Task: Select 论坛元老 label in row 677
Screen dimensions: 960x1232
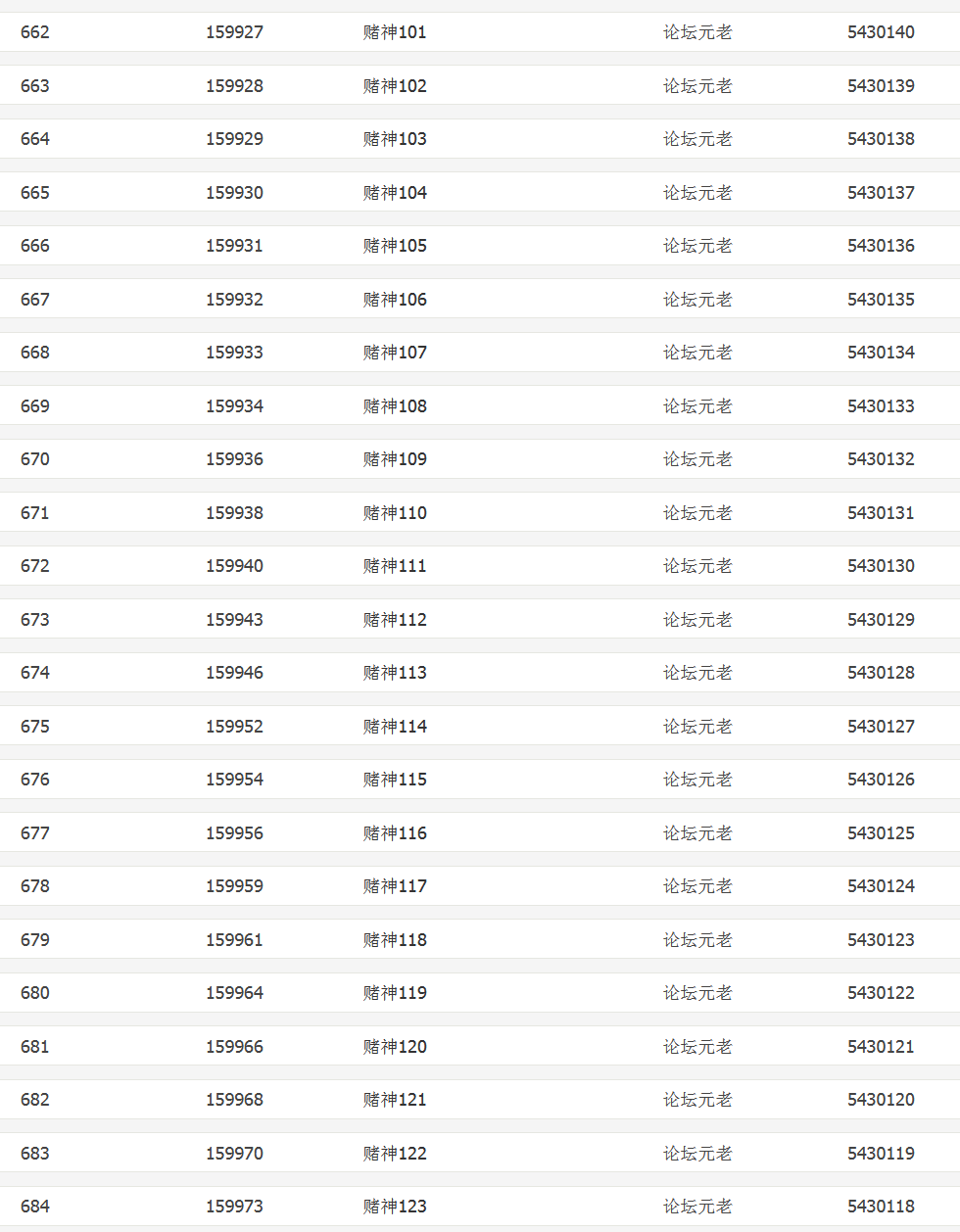Action: (x=697, y=833)
